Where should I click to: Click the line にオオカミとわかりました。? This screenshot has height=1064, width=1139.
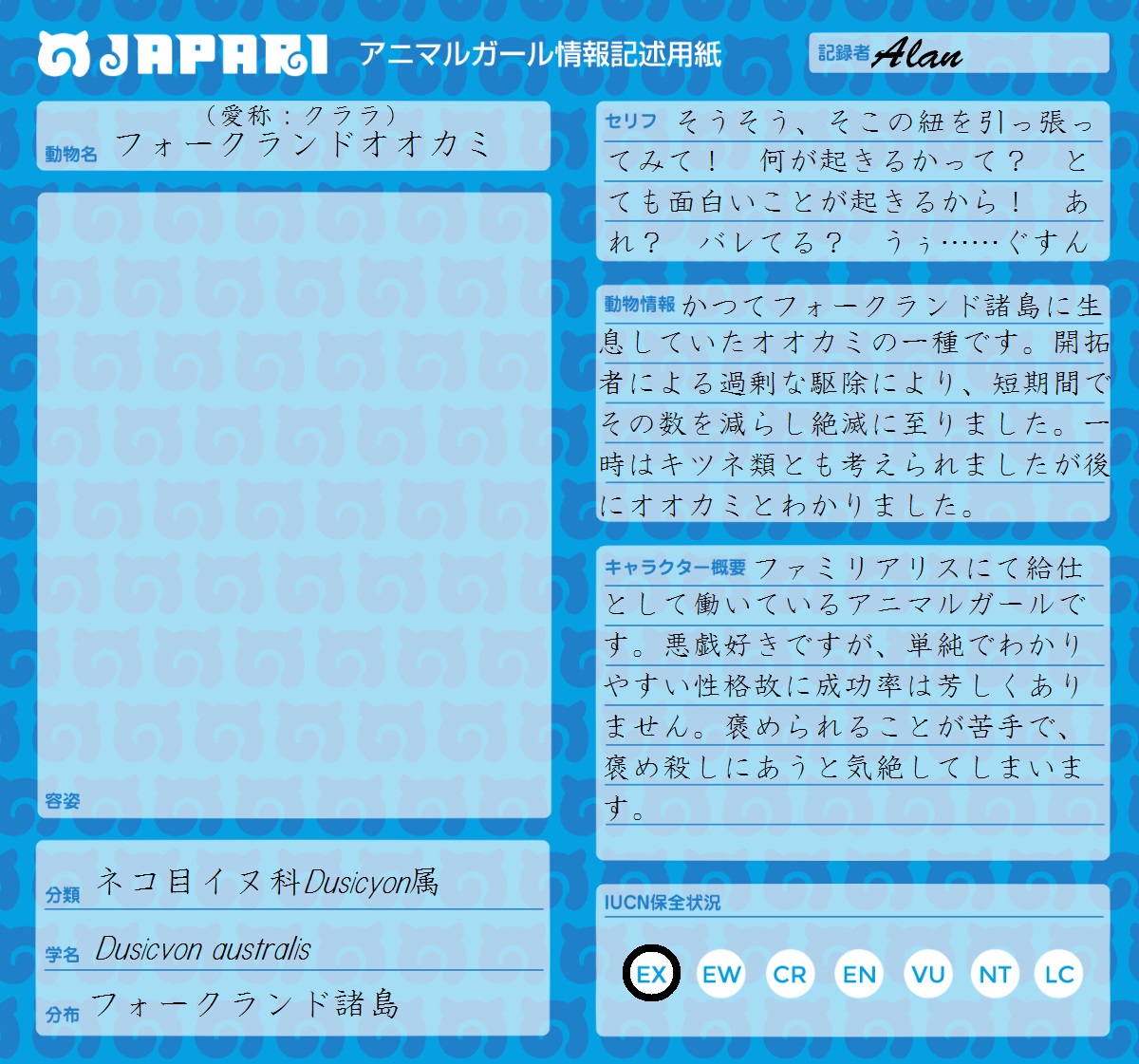tap(788, 505)
